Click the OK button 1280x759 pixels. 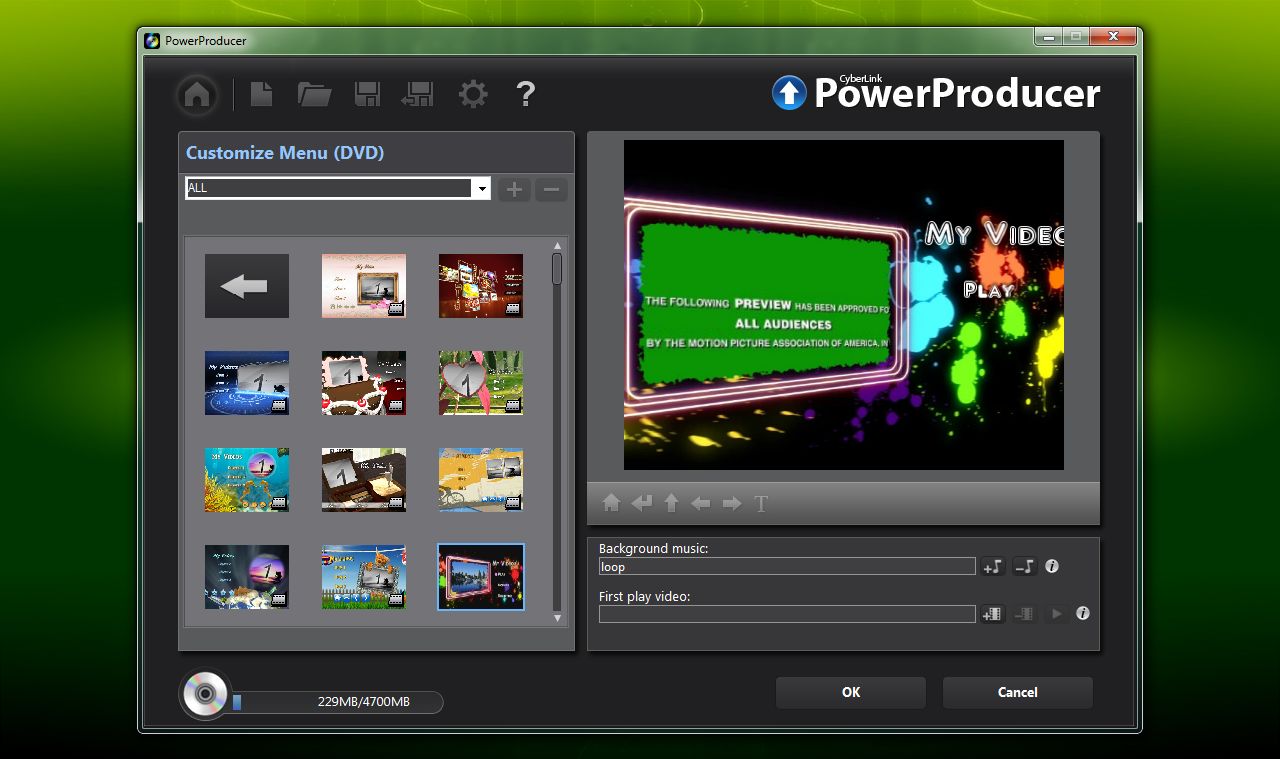[x=851, y=692]
